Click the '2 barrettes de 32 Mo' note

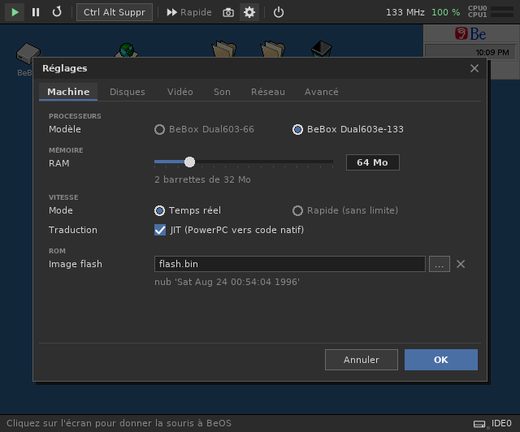[202, 180]
